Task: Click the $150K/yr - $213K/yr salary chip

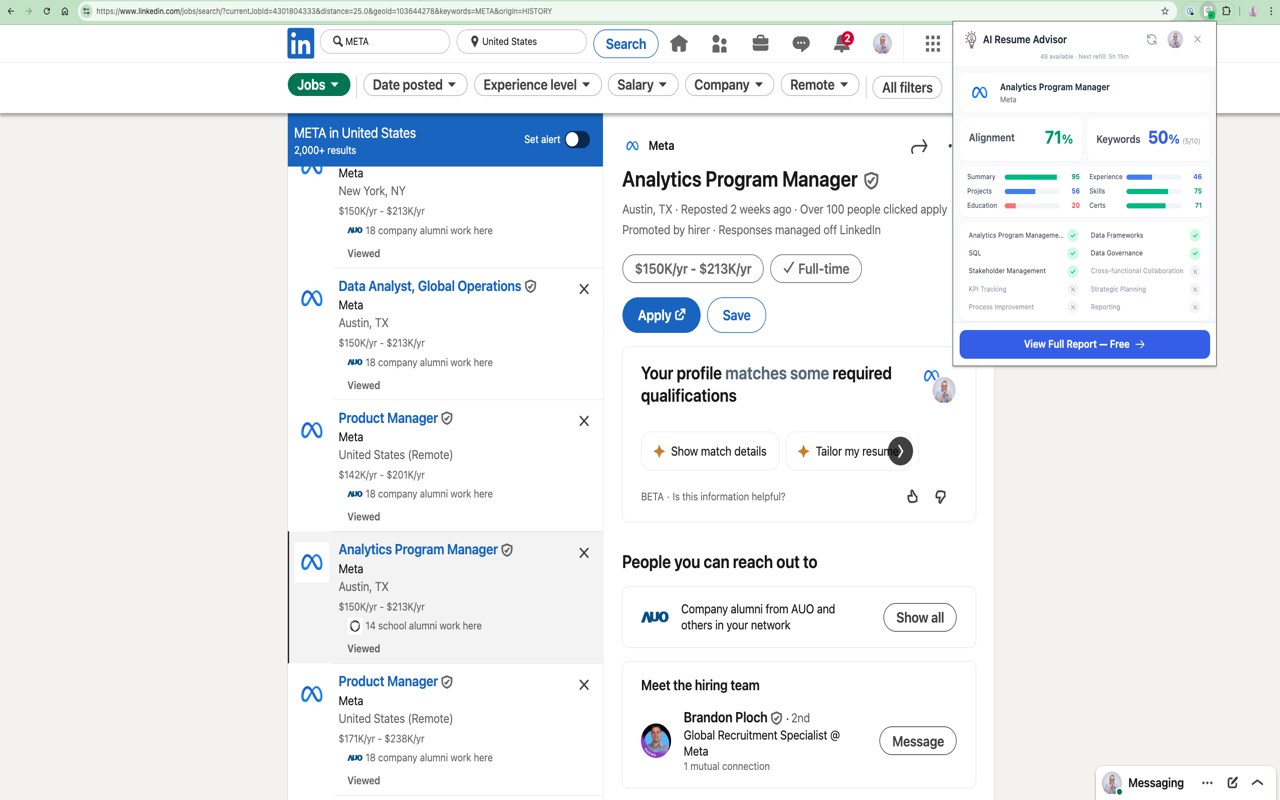Action: pos(693,269)
